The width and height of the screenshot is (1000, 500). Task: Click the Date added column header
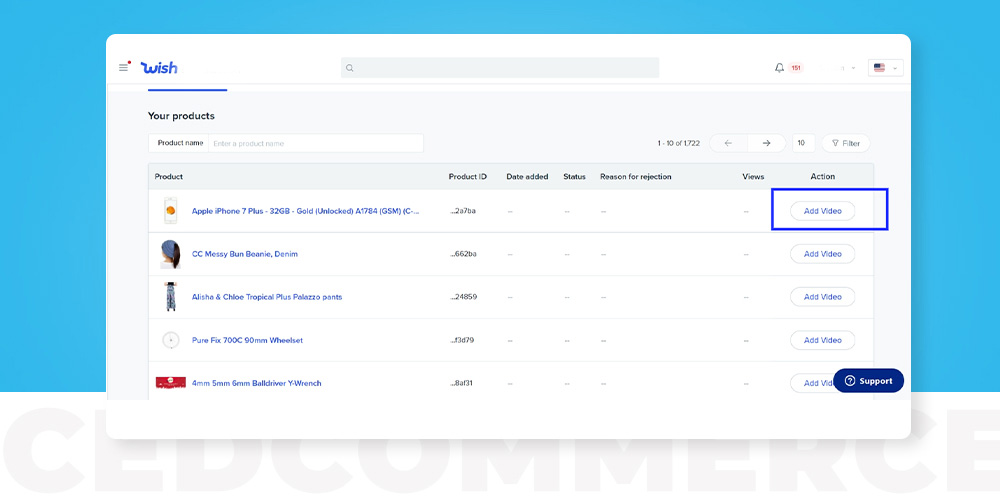(527, 177)
